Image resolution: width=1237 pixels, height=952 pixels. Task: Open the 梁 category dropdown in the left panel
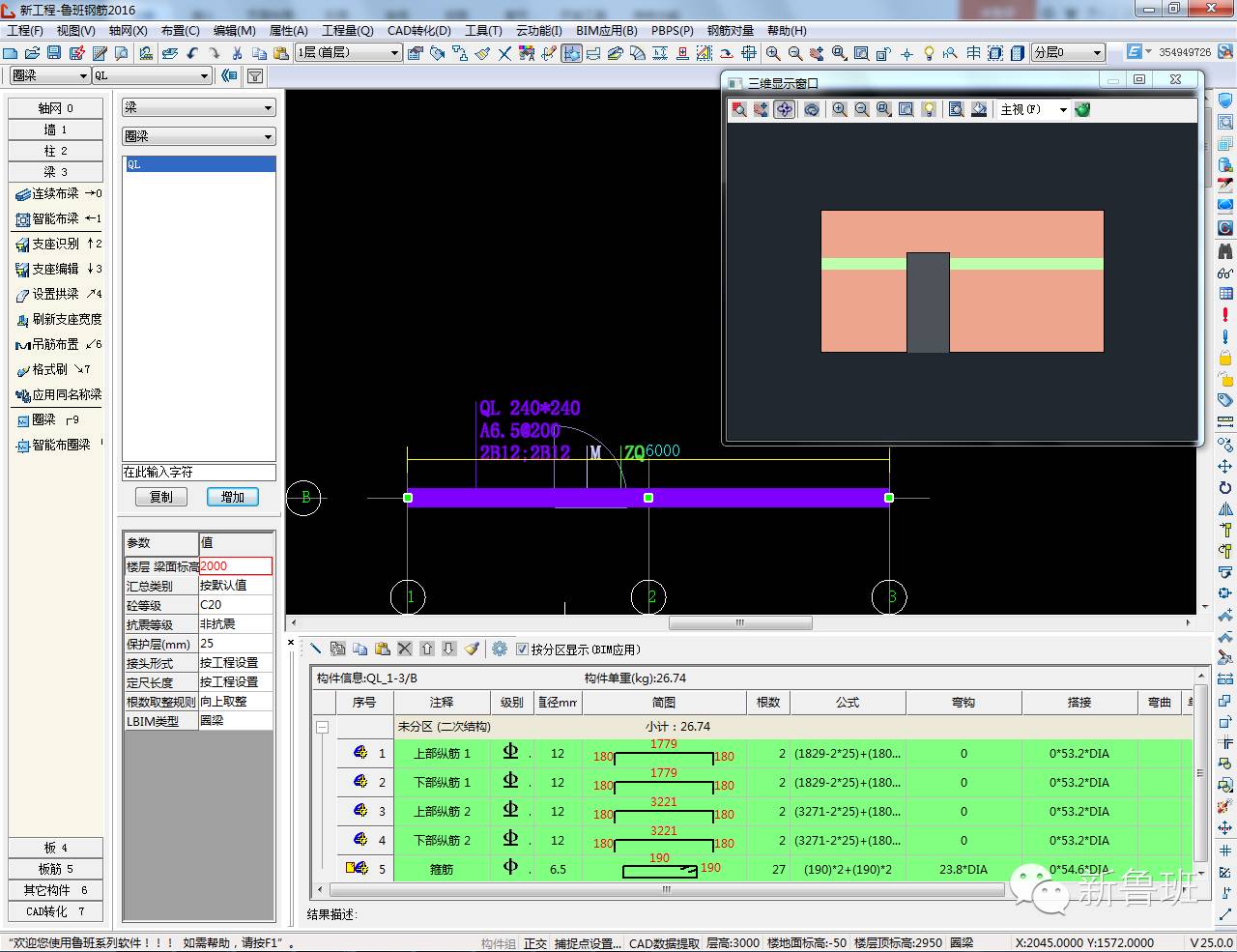tap(199, 108)
